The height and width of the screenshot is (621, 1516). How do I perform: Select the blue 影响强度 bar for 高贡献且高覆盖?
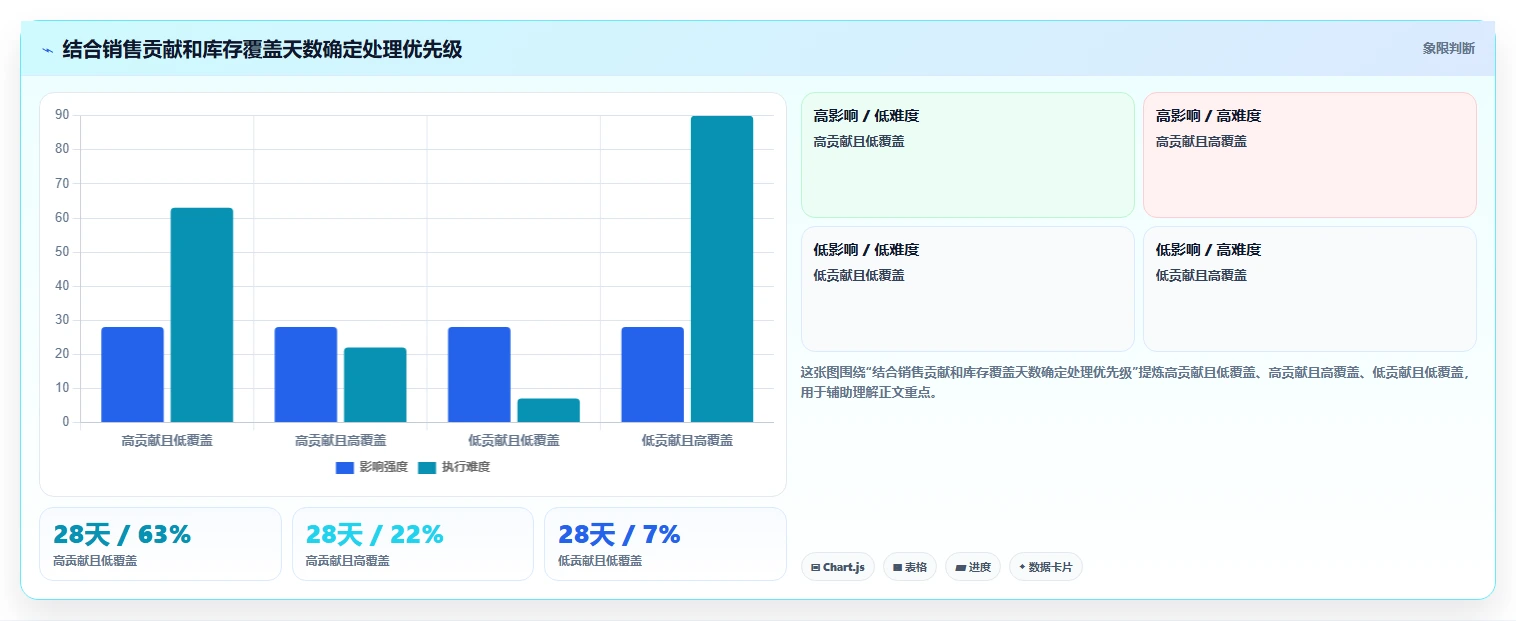306,374
